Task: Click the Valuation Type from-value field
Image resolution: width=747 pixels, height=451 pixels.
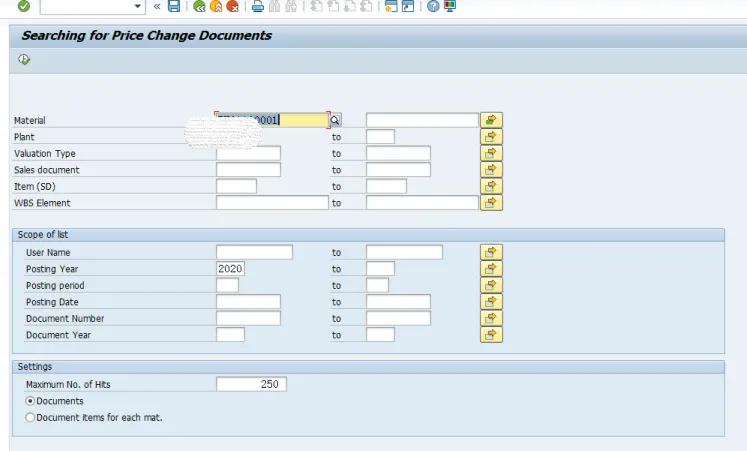Action: [x=248, y=153]
